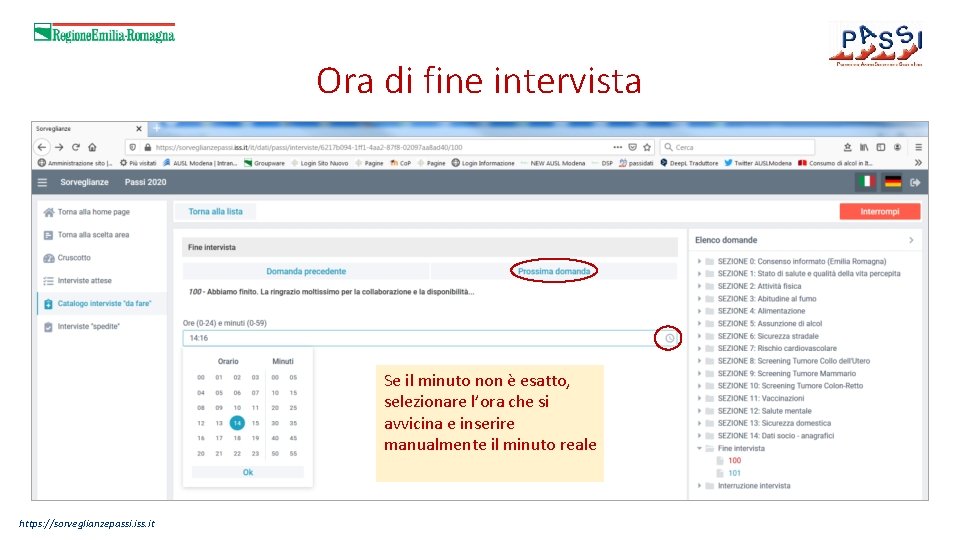Viewport: 960px width, 540px height.
Task: Click the Torna alla home page item
Action: coord(94,212)
